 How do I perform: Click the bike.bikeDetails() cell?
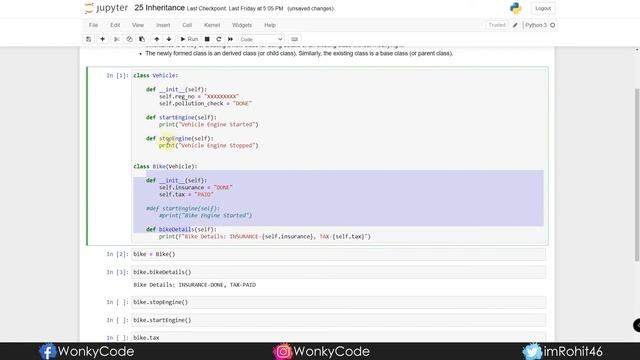(339, 272)
